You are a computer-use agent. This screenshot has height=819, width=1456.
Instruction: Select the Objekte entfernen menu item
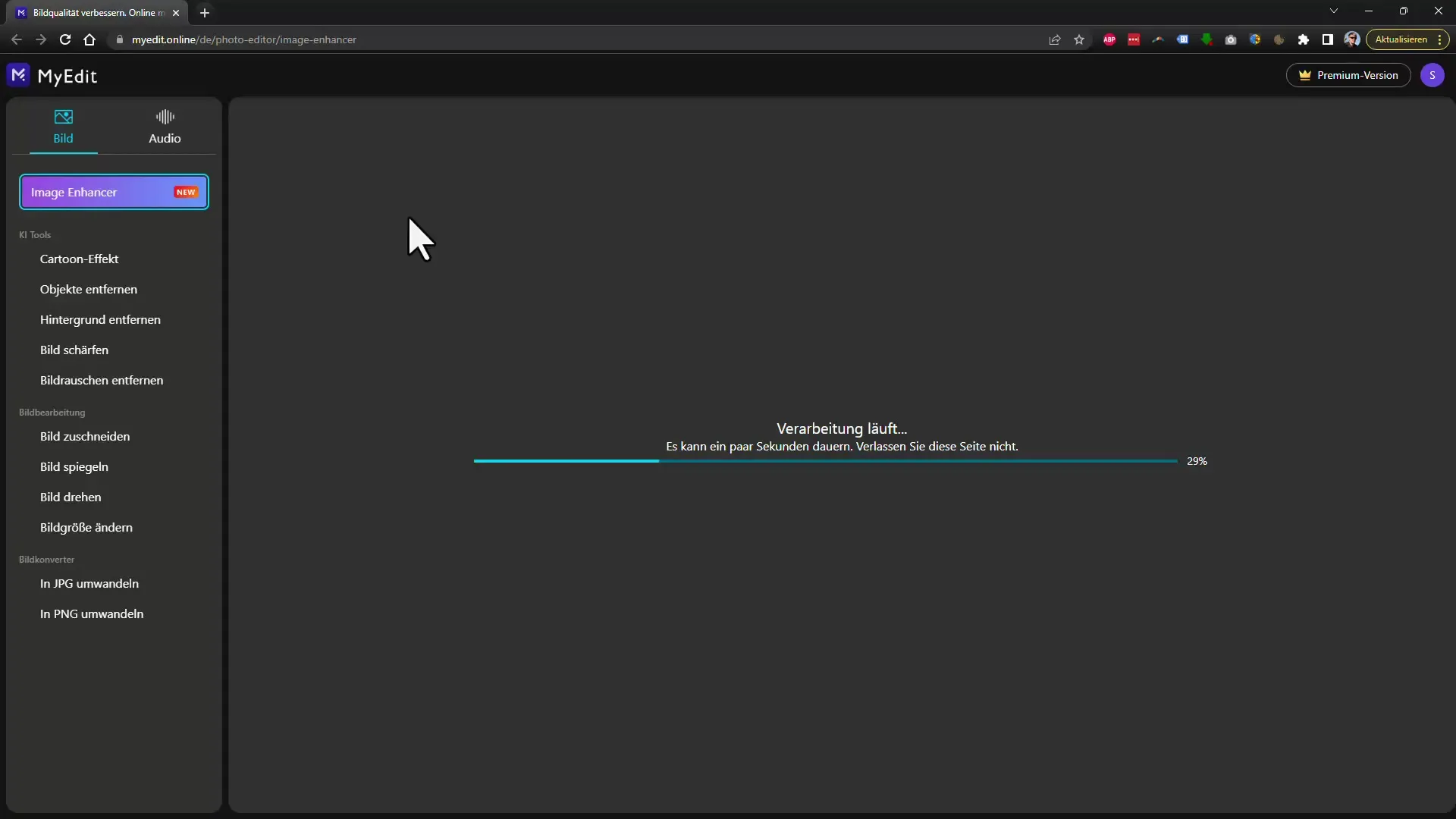click(89, 289)
